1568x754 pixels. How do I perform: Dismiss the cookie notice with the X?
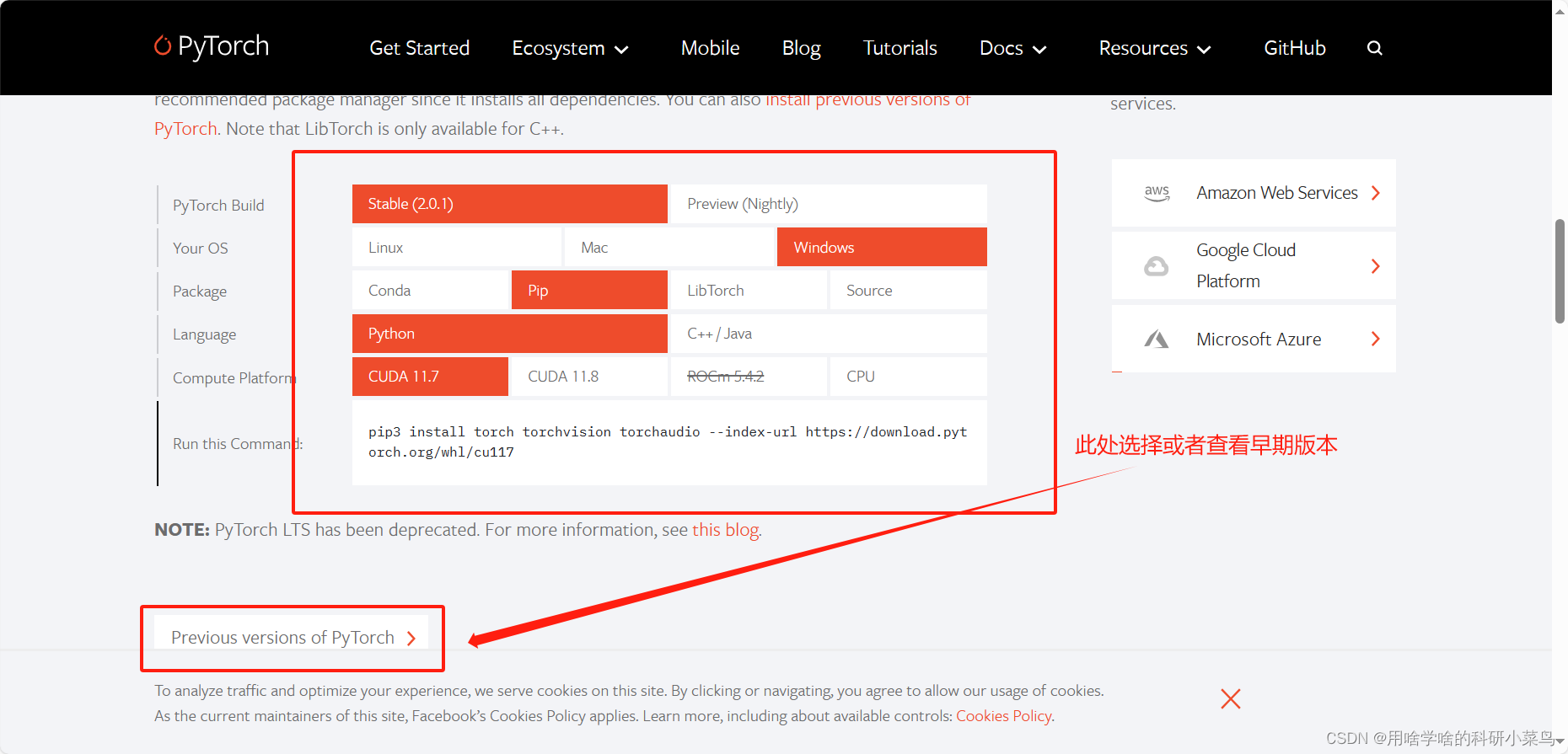(x=1230, y=698)
